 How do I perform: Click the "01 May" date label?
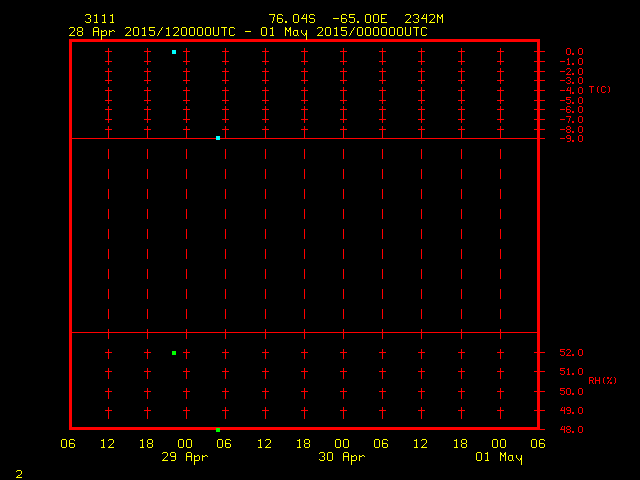click(499, 457)
